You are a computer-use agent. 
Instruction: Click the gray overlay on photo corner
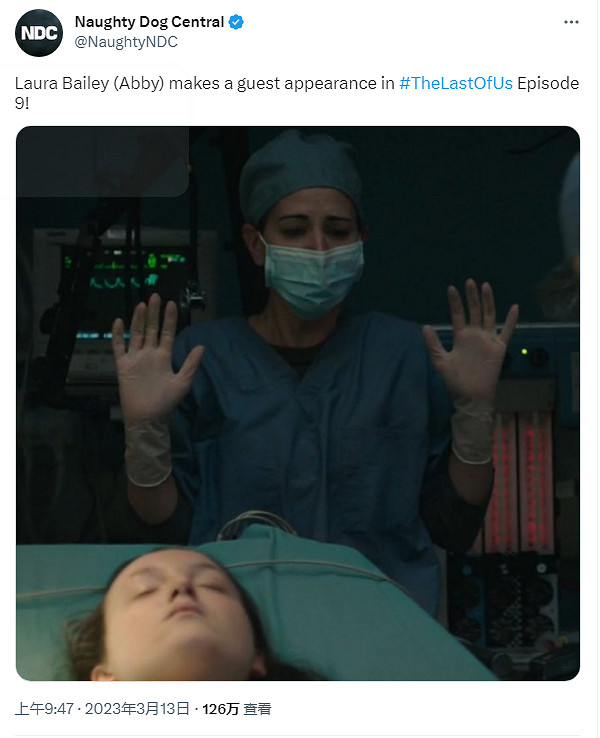pyautogui.click(x=103, y=161)
